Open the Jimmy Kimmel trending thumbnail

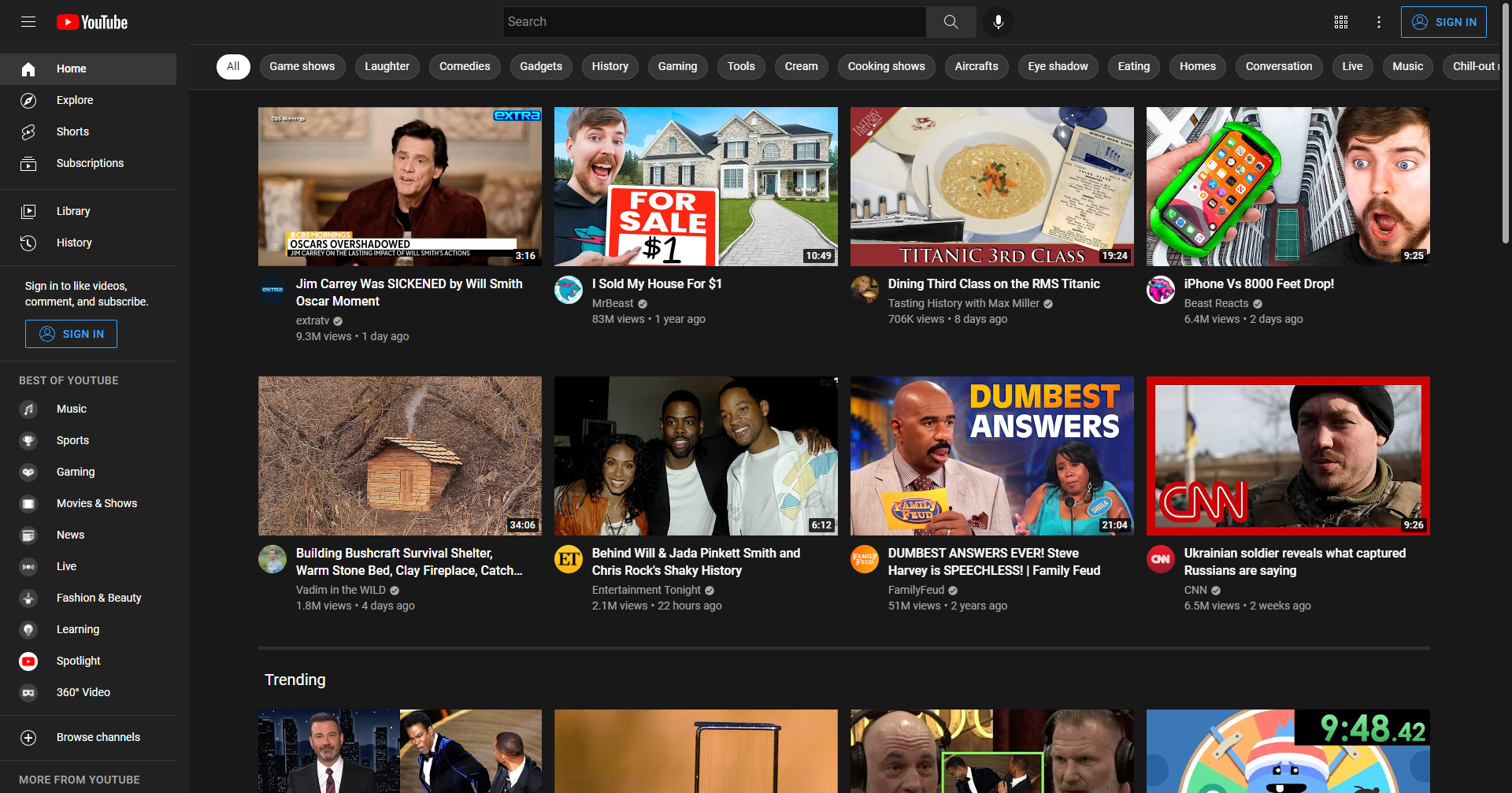400,751
